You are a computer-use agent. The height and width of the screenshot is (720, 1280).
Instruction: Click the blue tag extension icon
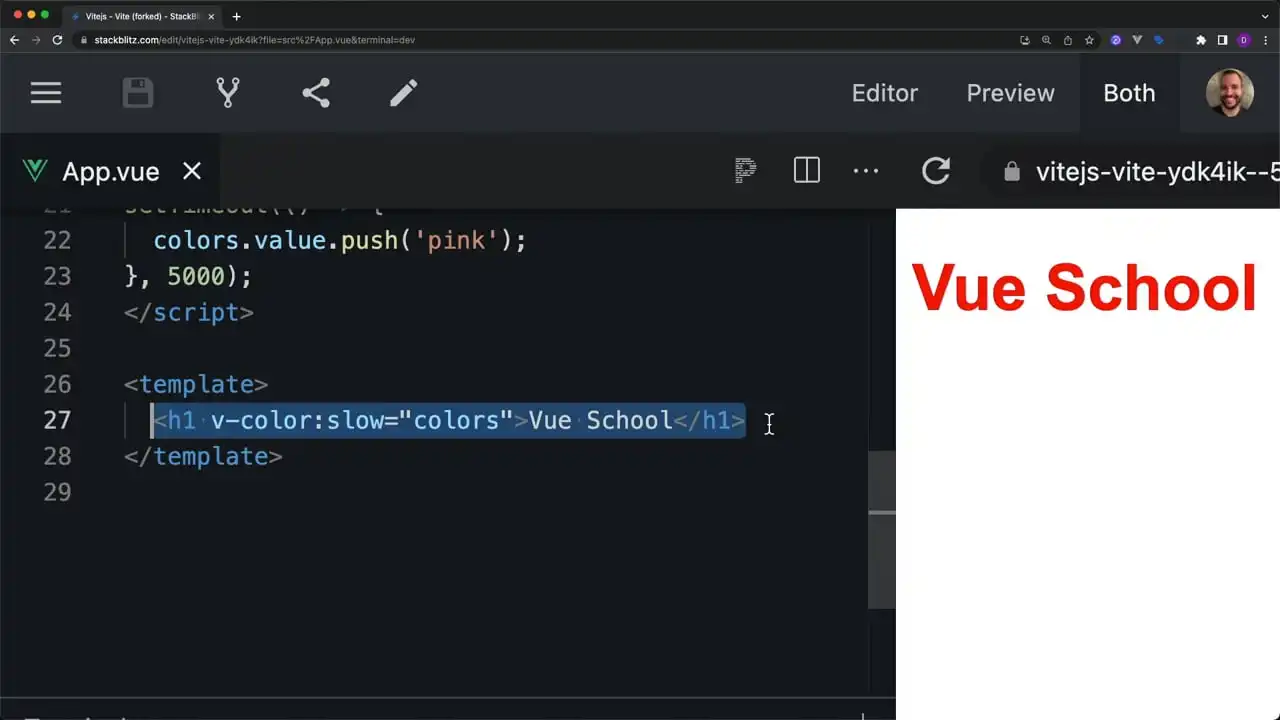click(1159, 40)
